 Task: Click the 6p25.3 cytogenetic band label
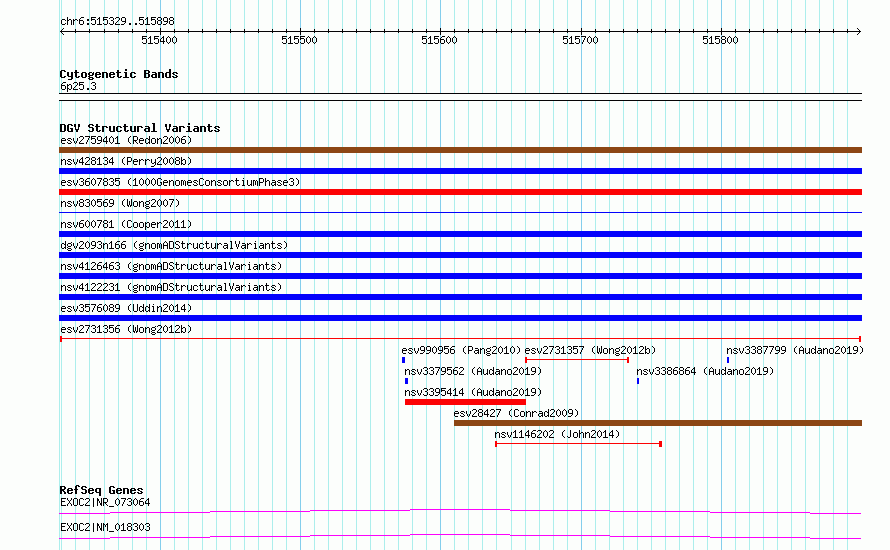coord(78,86)
